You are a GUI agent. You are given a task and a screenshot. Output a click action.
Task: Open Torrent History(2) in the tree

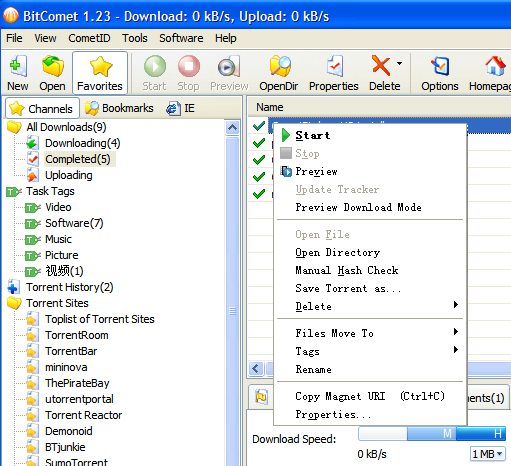(70, 287)
